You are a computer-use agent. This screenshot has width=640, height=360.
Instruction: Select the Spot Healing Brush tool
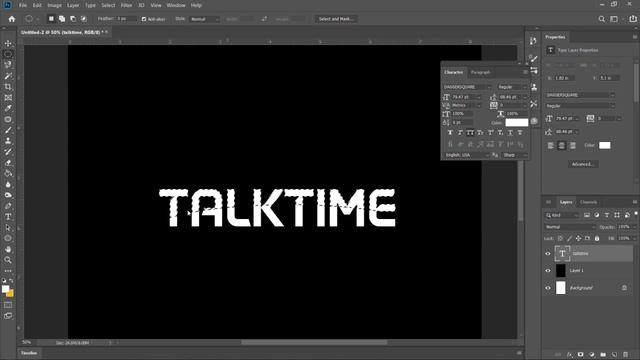(x=8, y=119)
